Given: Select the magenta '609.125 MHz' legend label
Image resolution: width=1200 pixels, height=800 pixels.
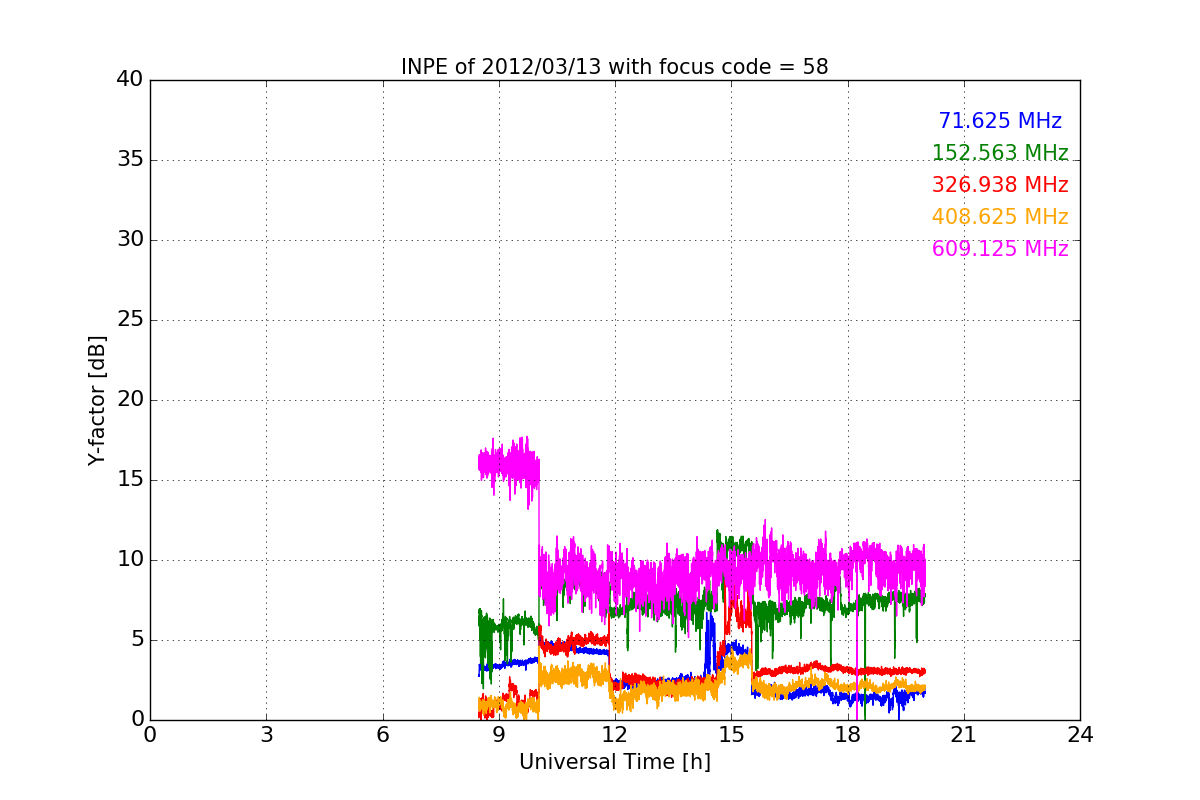Looking at the screenshot, I should [x=1000, y=249].
